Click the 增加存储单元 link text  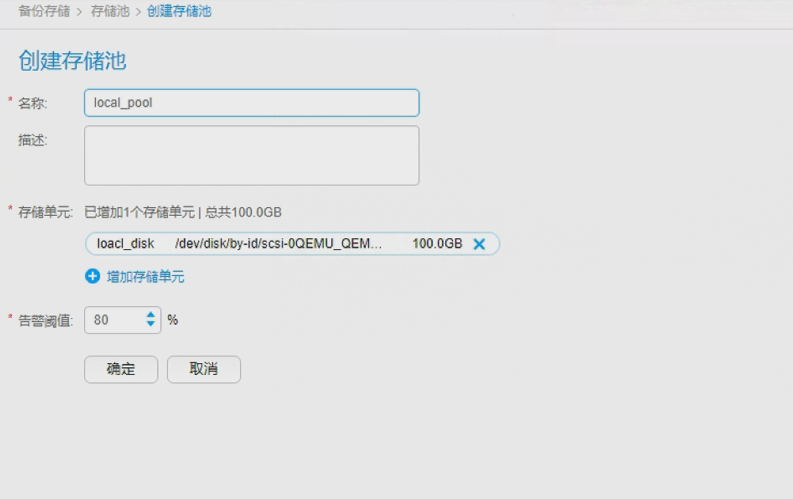coord(145,277)
